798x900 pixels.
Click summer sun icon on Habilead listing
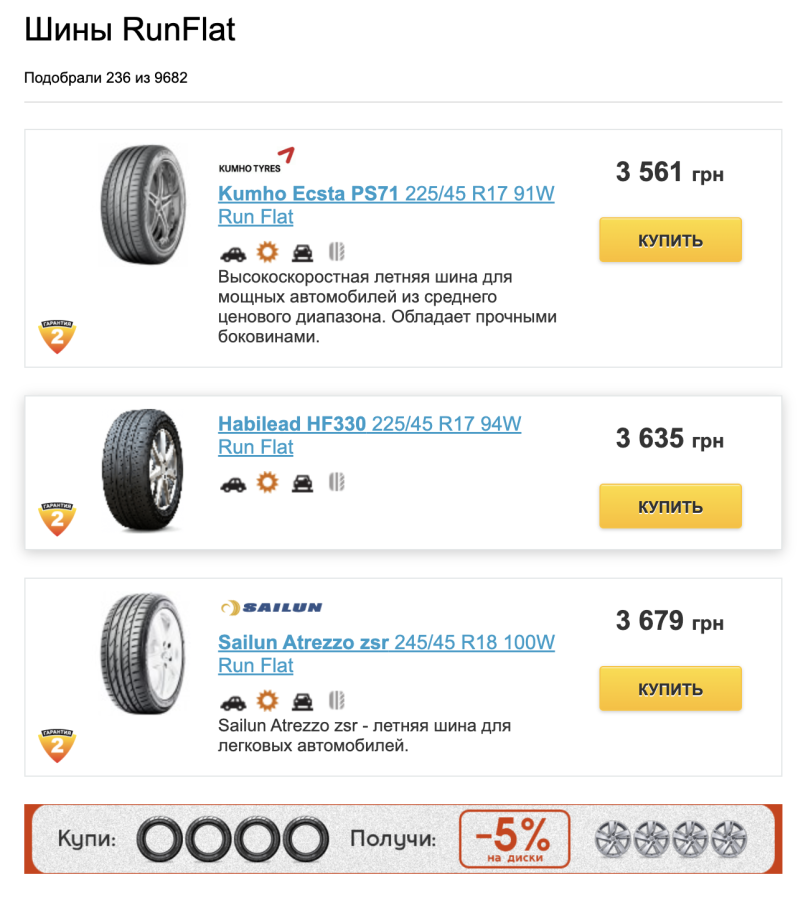coord(268,482)
